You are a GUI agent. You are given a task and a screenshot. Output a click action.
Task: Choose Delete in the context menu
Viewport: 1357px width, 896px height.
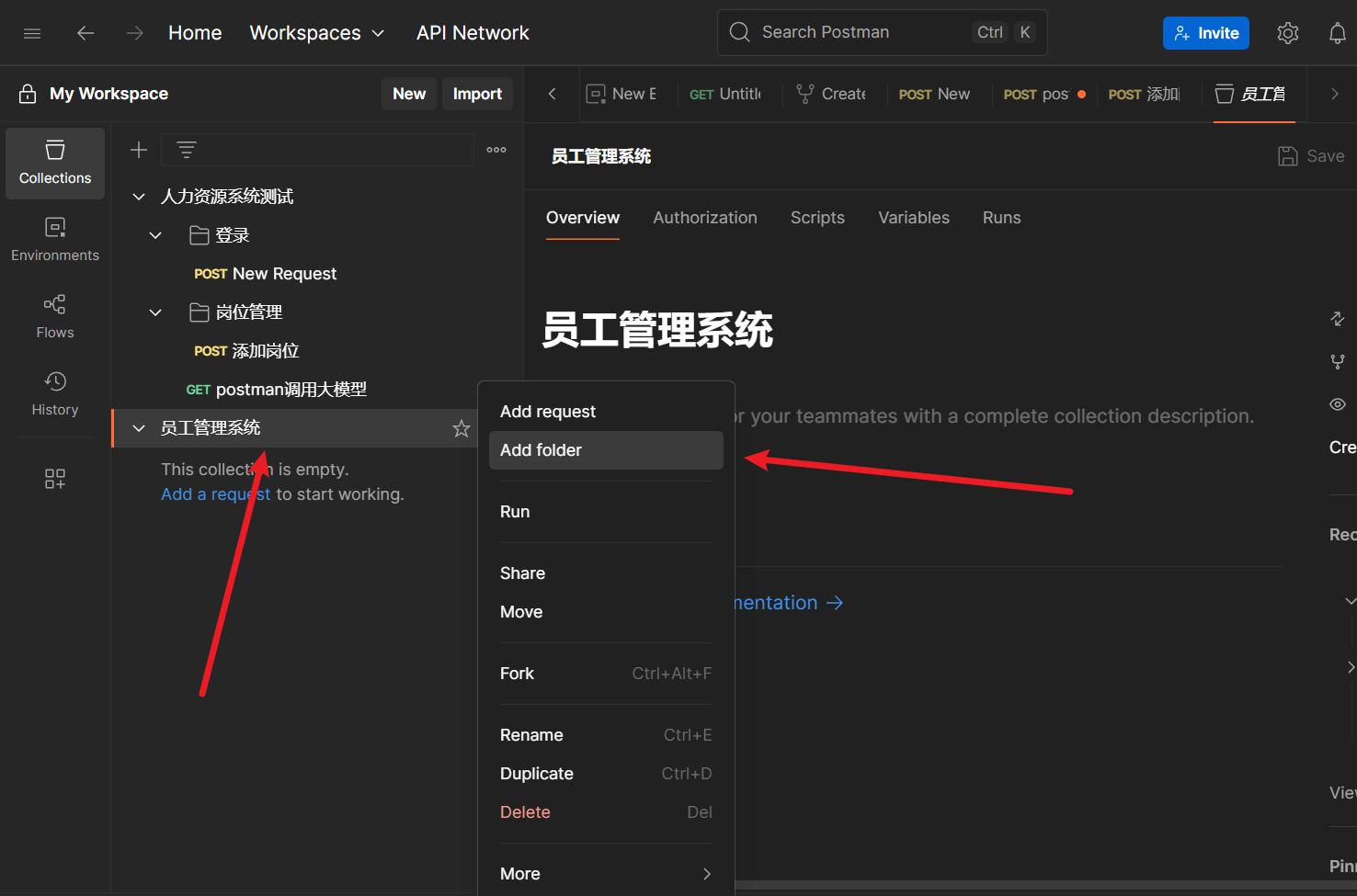(525, 812)
